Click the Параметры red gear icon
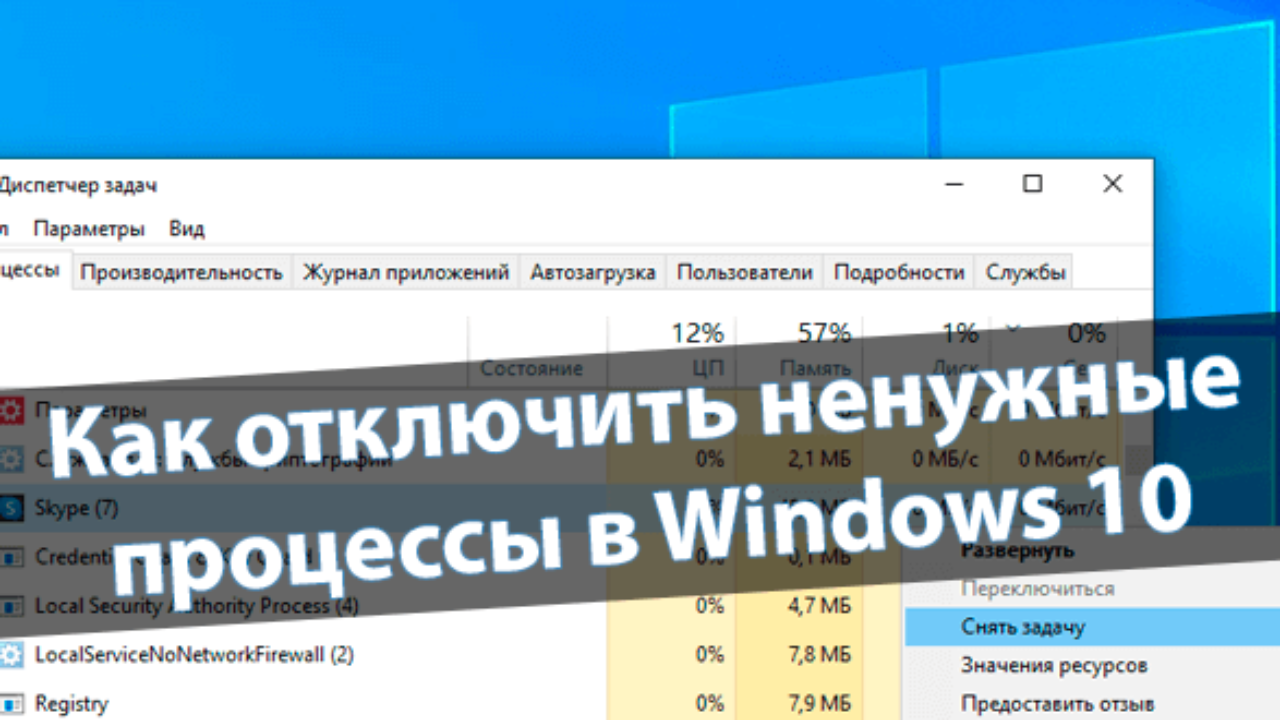This screenshot has height=720, width=1280. point(11,410)
